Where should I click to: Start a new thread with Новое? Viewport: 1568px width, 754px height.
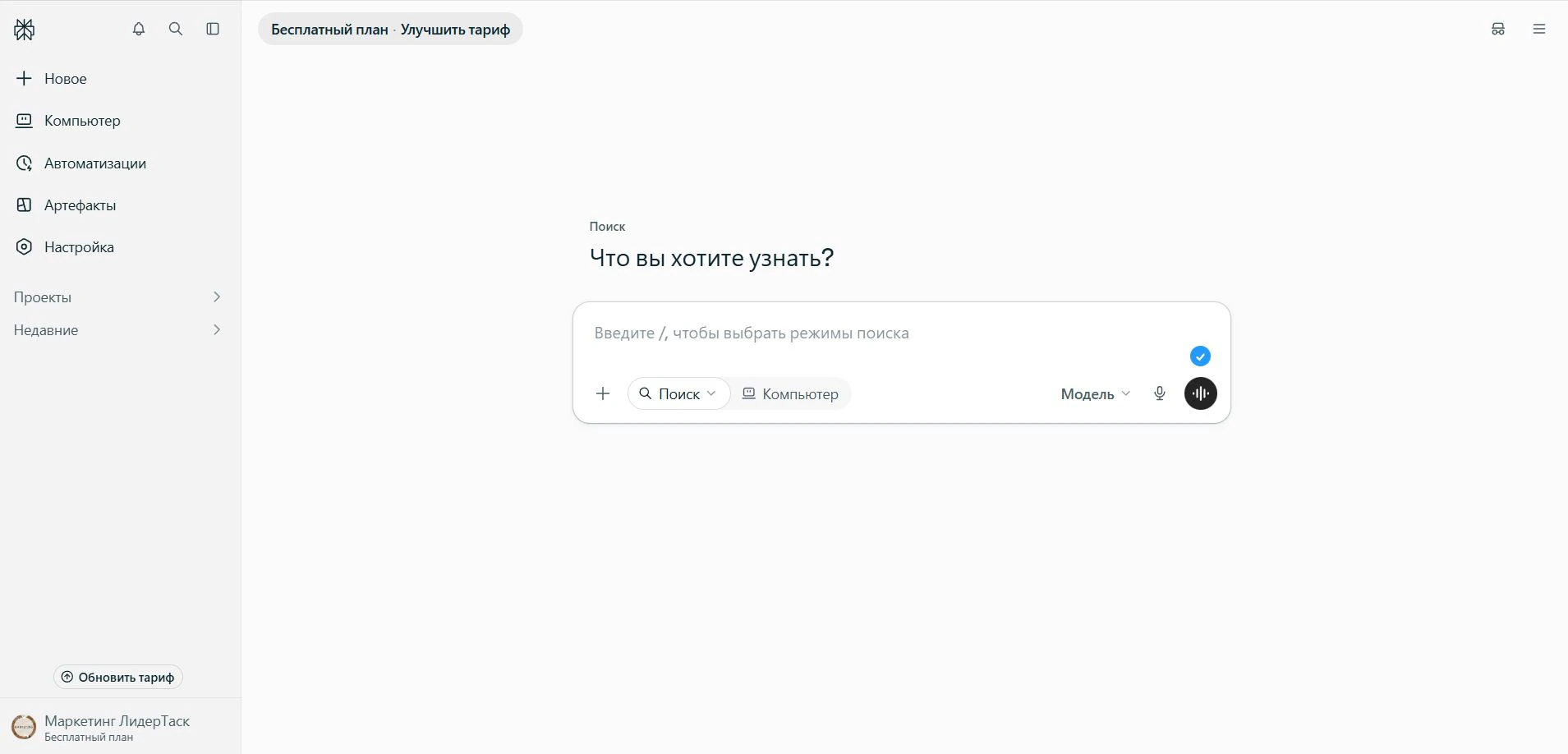click(x=51, y=79)
